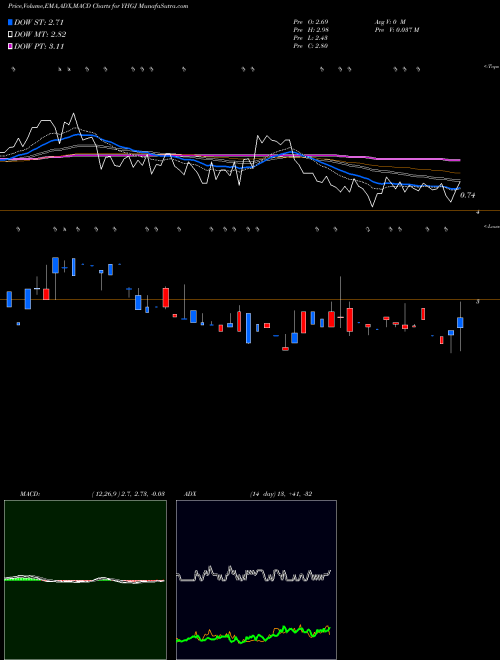Click the MACD: heading label
Image resolution: width=500 pixels, height=660 pixels.
[x=29, y=493]
